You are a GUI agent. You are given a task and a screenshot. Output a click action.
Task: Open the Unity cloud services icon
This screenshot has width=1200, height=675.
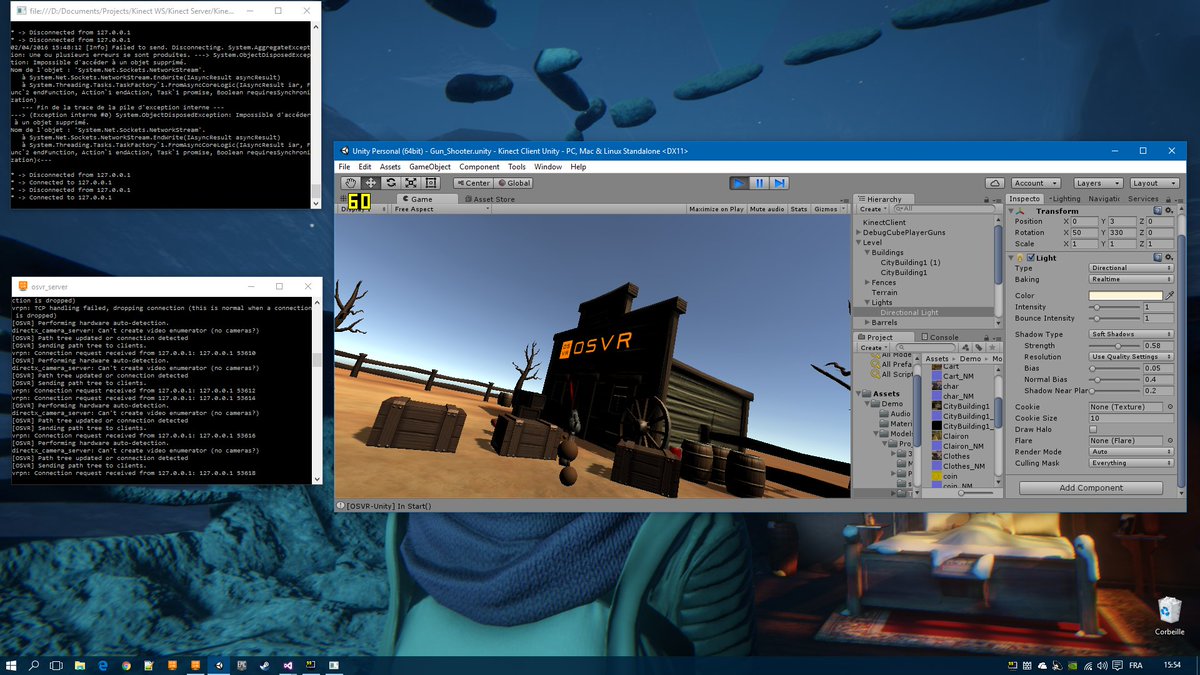(995, 183)
